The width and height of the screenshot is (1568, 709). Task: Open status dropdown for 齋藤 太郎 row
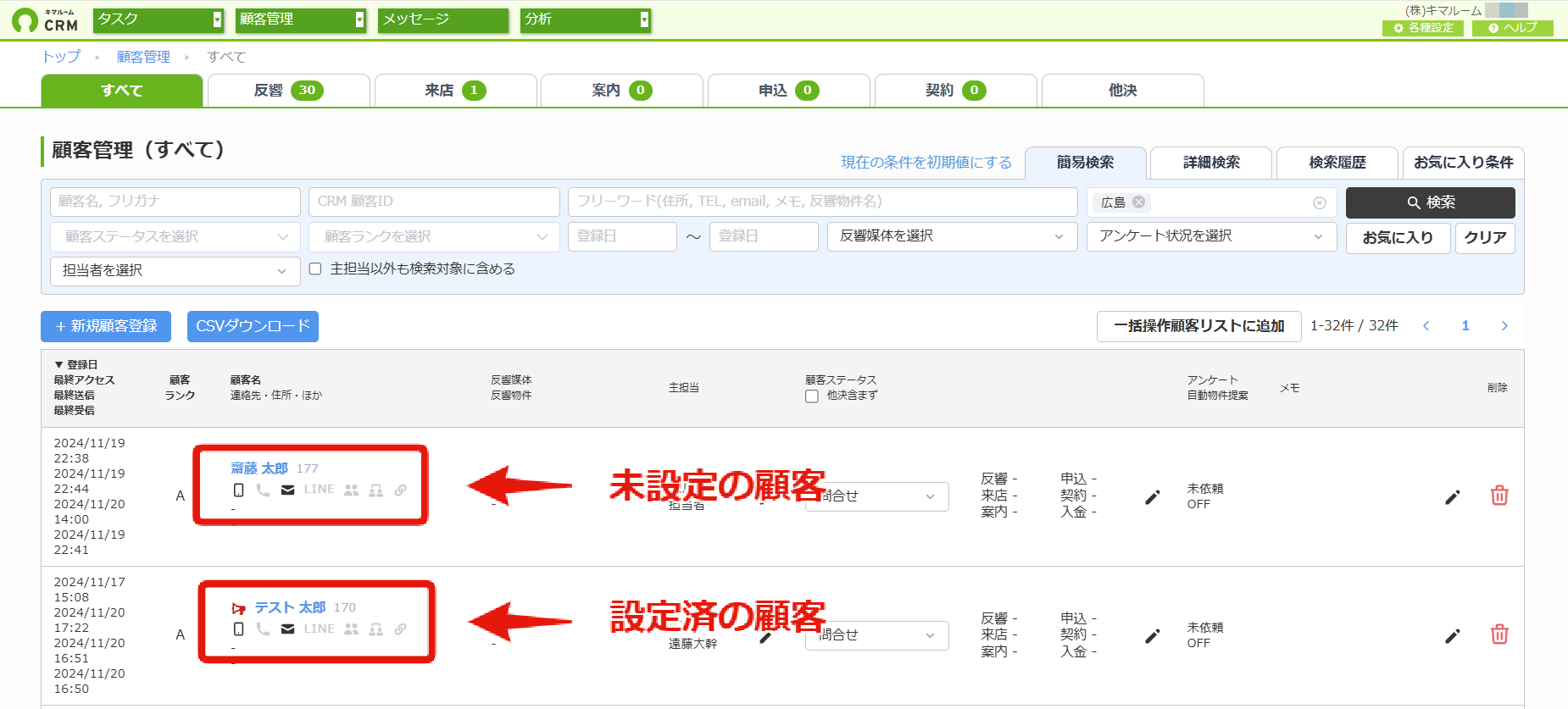point(877,496)
